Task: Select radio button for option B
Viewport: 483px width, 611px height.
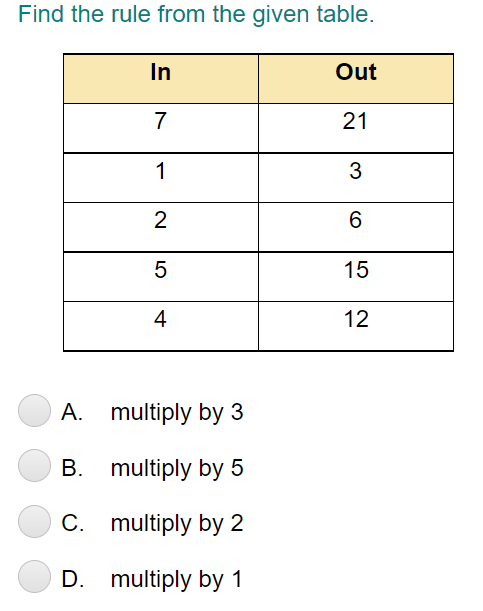Action: 34,466
